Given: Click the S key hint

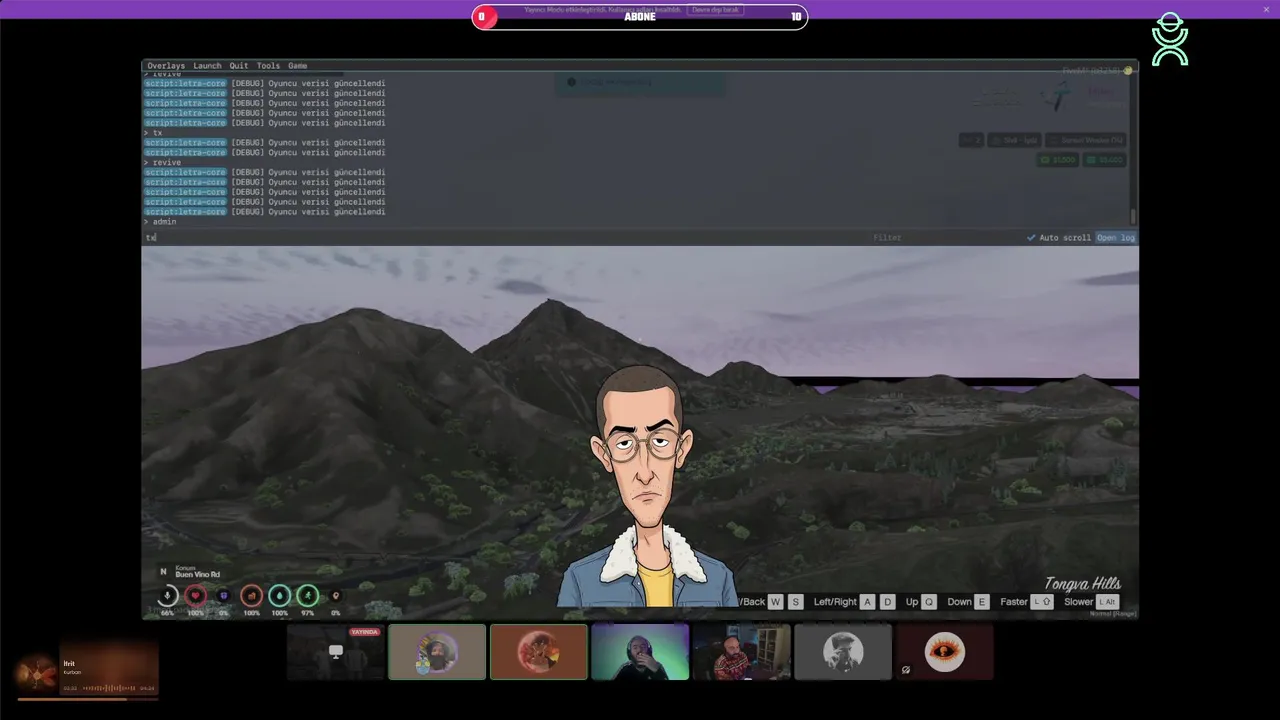Looking at the screenshot, I should (796, 602).
